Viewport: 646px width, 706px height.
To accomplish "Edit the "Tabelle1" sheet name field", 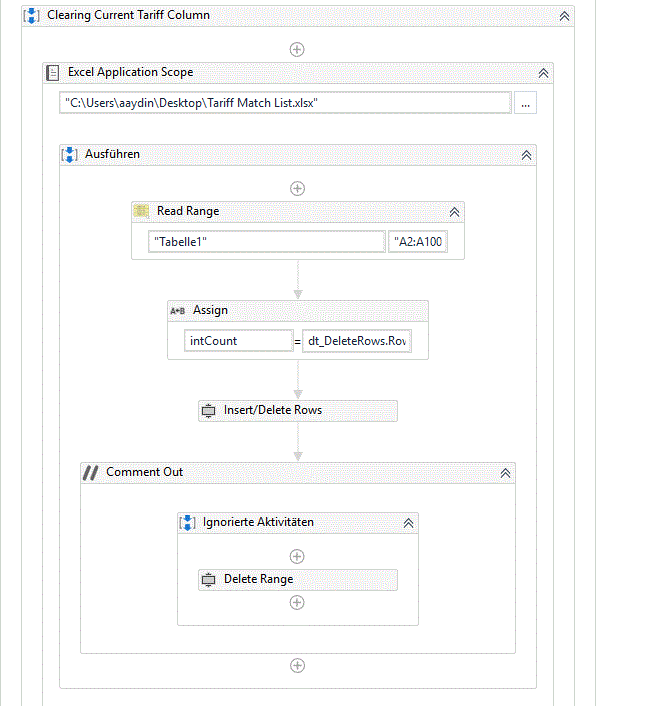I will pos(267,242).
